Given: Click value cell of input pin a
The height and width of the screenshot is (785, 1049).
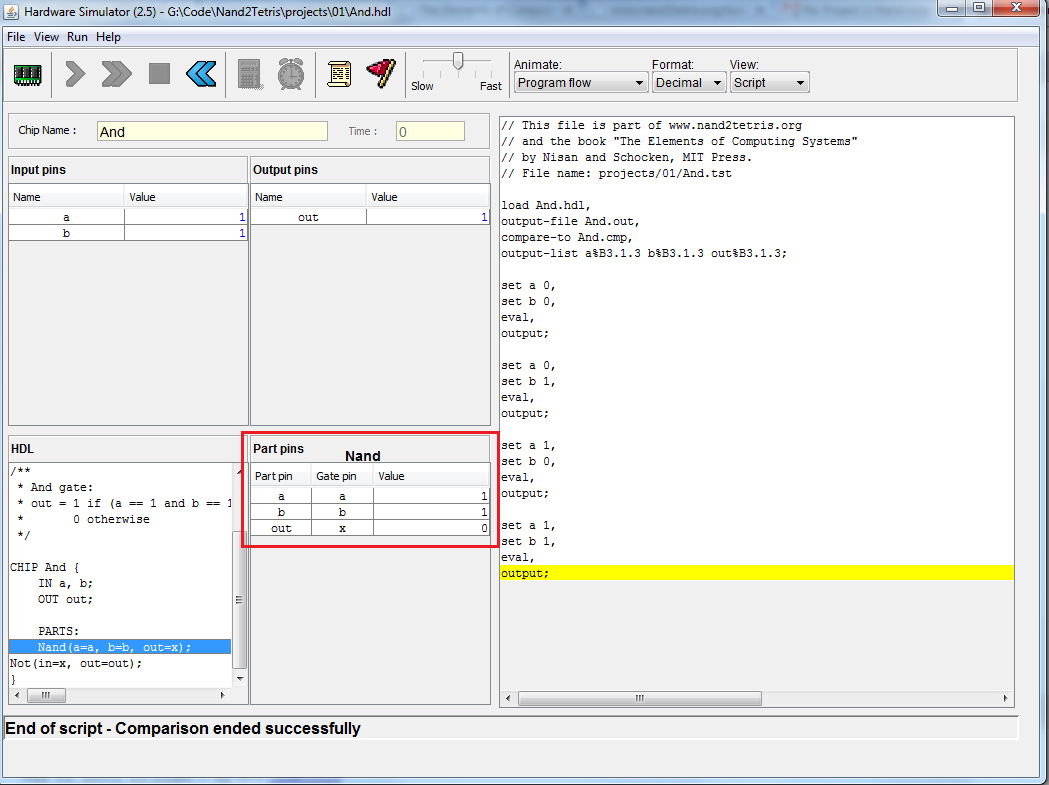Looking at the screenshot, I should 186,217.
